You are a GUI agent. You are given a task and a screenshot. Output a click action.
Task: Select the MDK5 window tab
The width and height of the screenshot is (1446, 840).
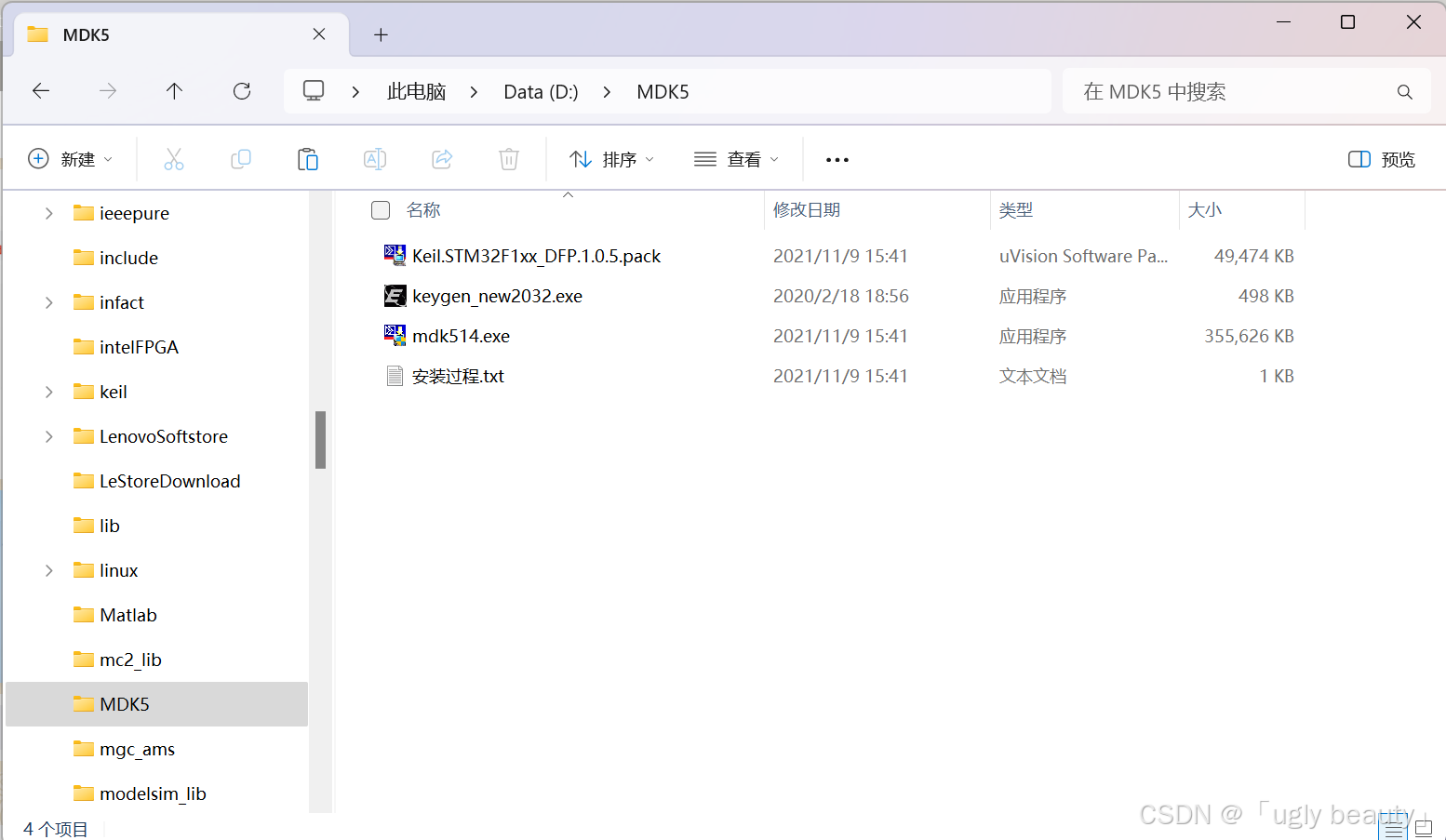click(181, 34)
